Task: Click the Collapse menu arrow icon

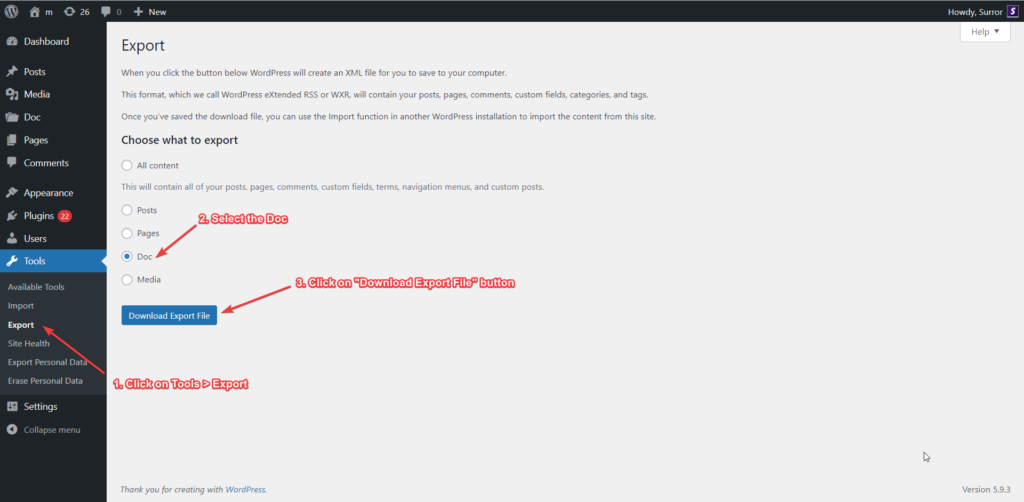Action: (x=12, y=430)
